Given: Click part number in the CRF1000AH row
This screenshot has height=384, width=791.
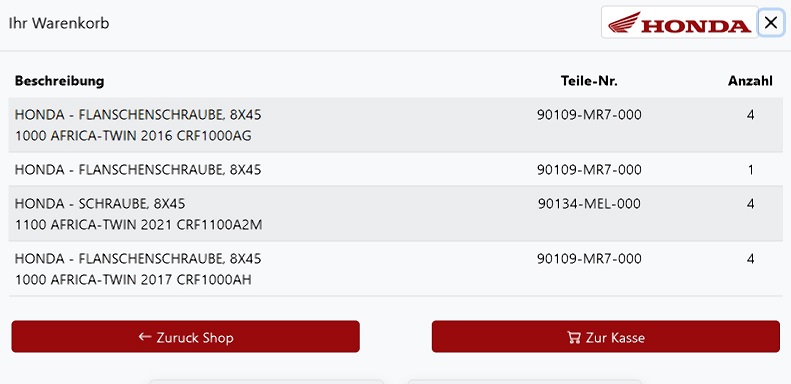Looking at the screenshot, I should [x=589, y=259].
